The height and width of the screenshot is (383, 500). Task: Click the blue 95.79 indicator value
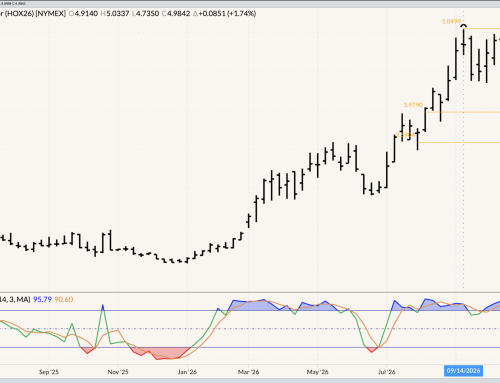click(x=42, y=299)
